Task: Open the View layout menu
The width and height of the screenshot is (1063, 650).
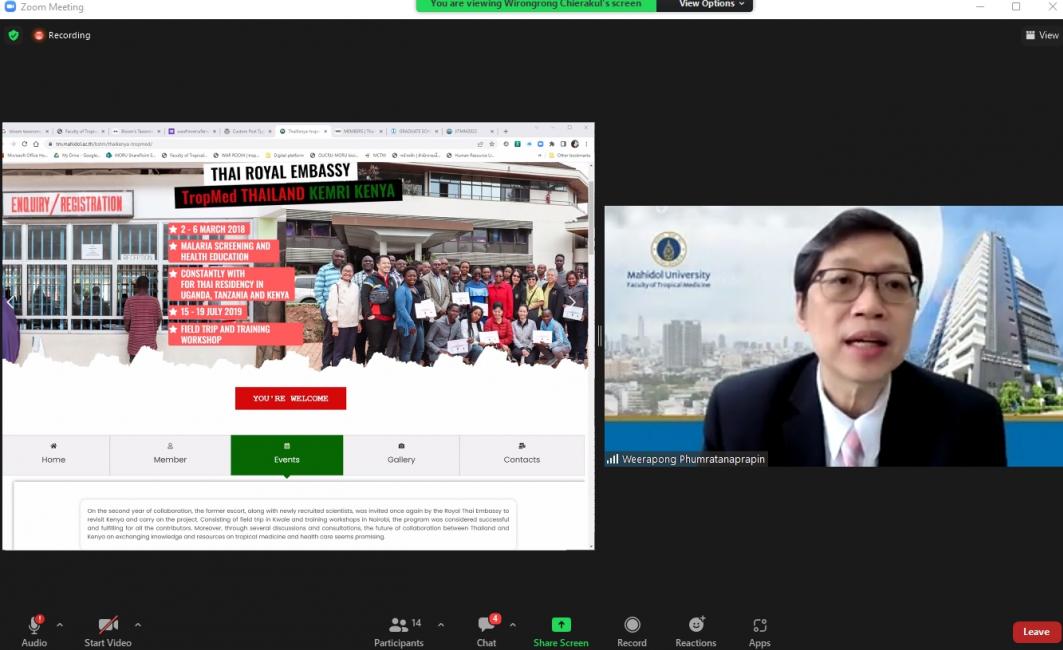Action: 1042,35
